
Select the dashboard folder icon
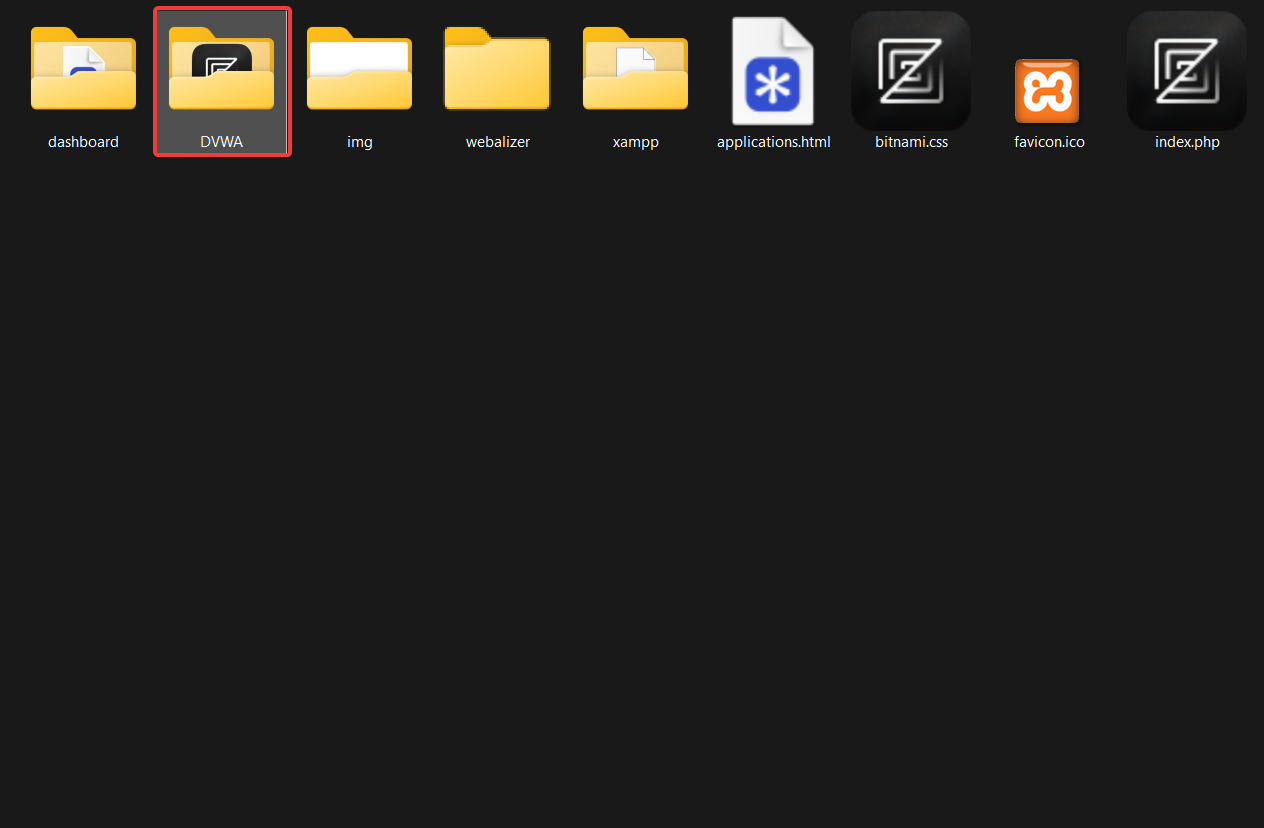point(83,68)
